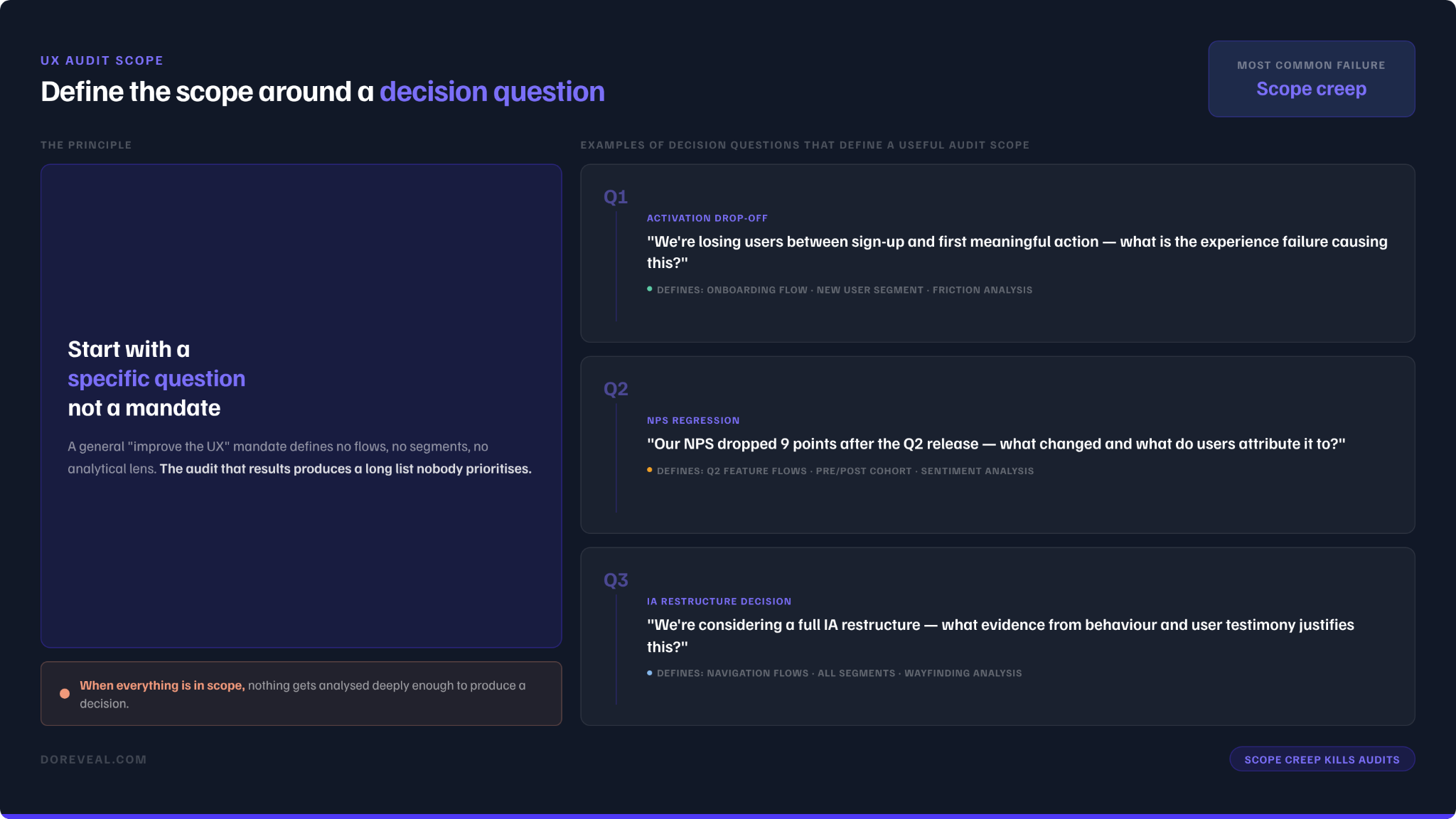Image resolution: width=1456 pixels, height=819 pixels.
Task: Select the 'Most common failure: Scope creep' badge
Action: (1311, 79)
